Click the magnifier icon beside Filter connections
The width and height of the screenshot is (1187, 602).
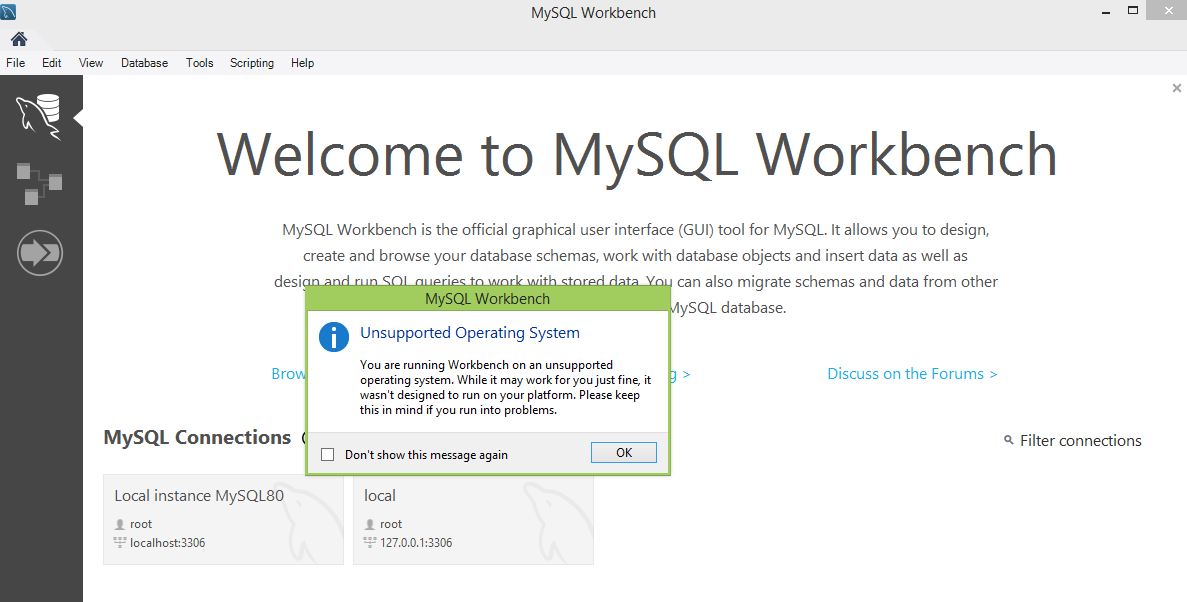click(x=1008, y=440)
